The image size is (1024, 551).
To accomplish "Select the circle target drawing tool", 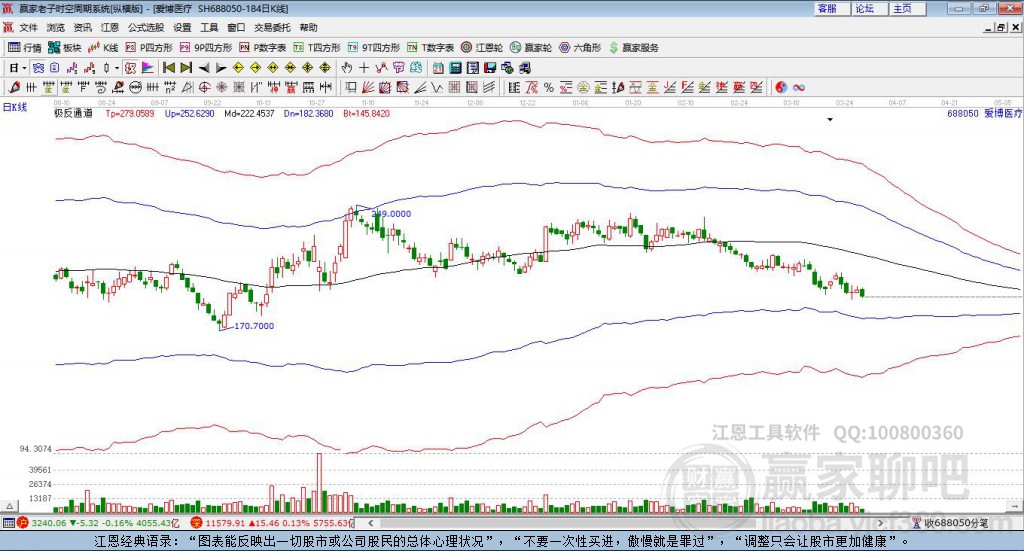I will coord(204,87).
